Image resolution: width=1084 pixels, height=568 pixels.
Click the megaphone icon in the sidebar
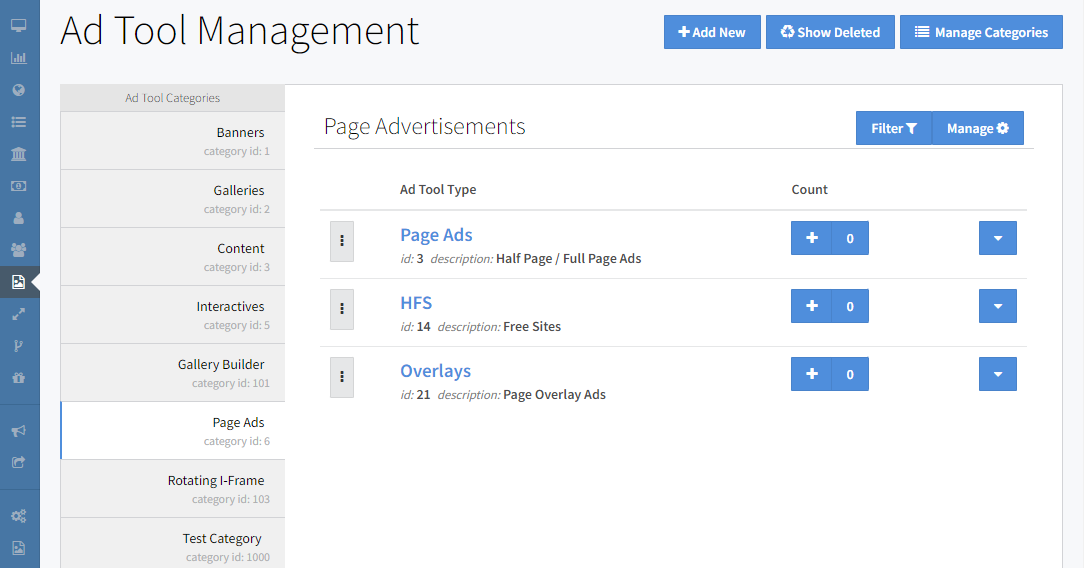[x=18, y=431]
